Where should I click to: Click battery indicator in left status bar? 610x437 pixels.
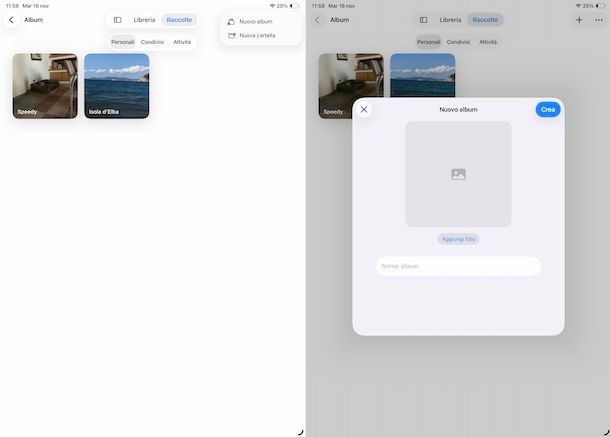(x=294, y=6)
